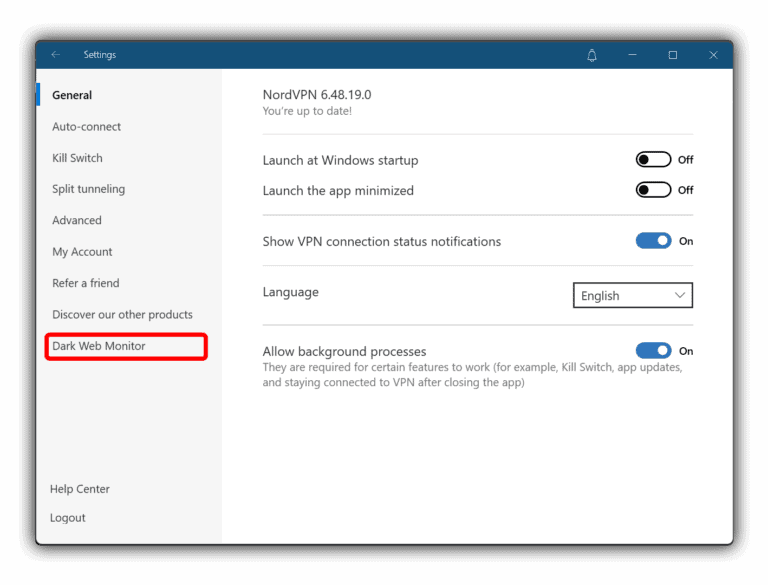768x585 pixels.
Task: Select Advanced in the sidebar
Action: point(77,221)
